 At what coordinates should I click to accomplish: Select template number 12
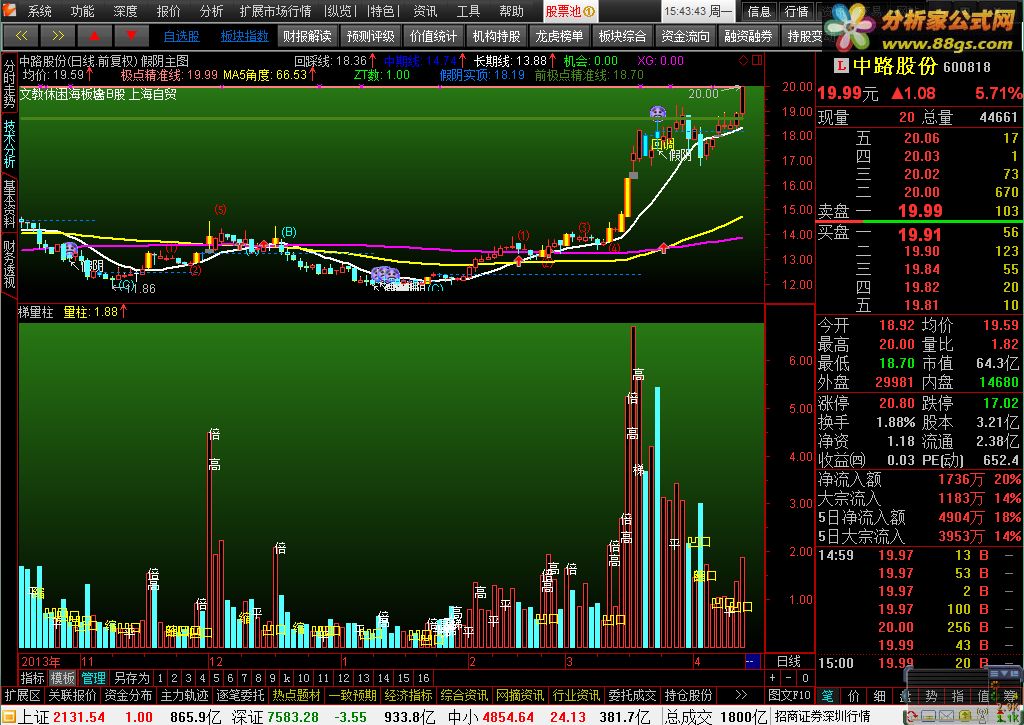pos(344,678)
